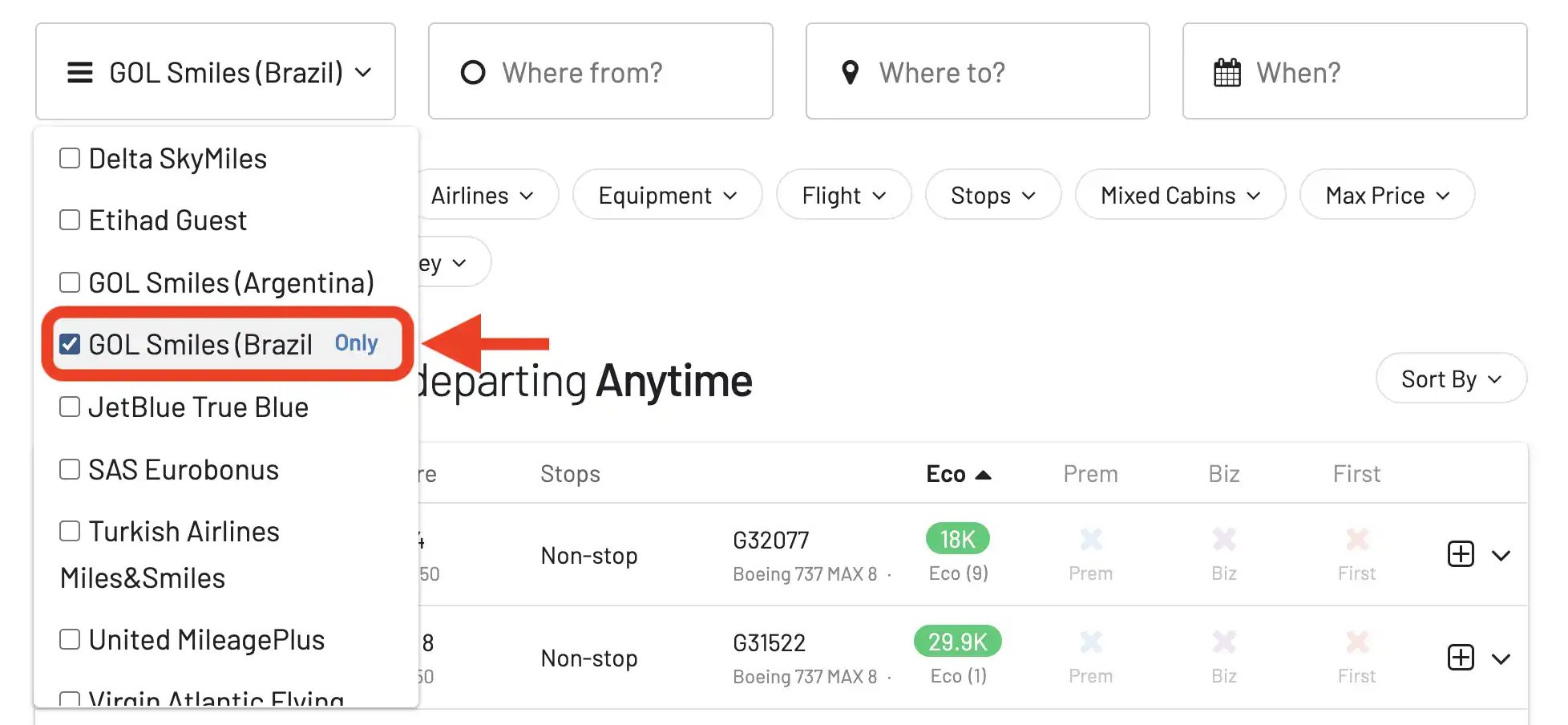Image resolution: width=1568 pixels, height=725 pixels.
Task: Click the Prem unavailable X for G32077
Action: click(x=1091, y=539)
